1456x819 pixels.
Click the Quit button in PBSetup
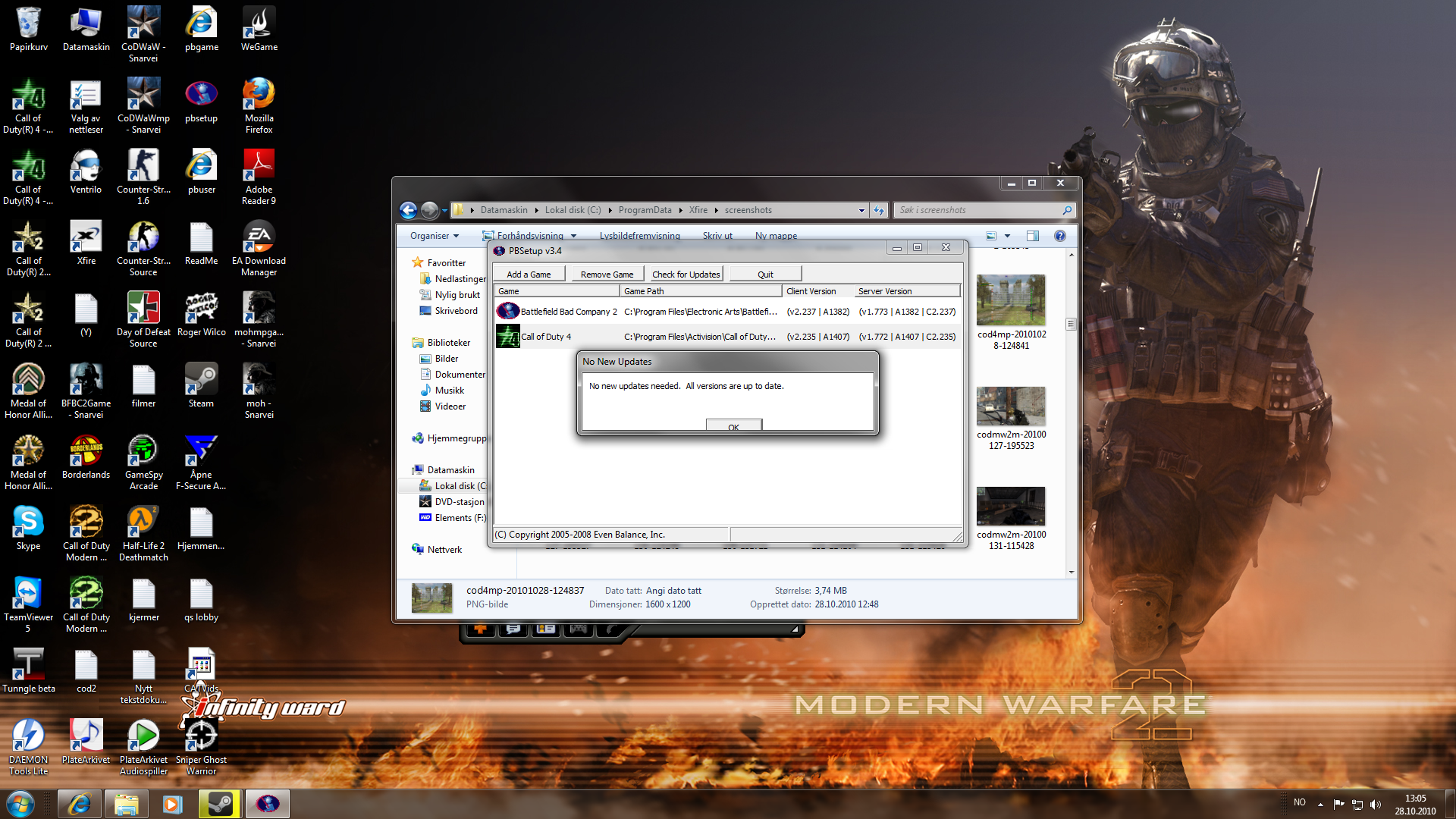click(x=765, y=275)
